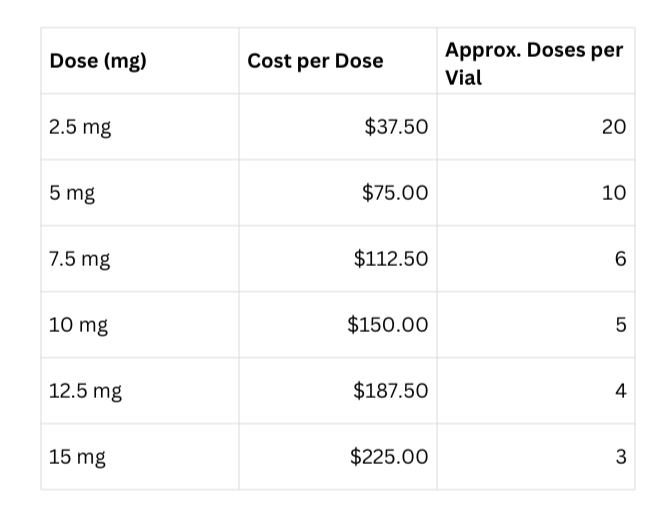The height and width of the screenshot is (517, 671).
Task: Select the cell showing 3 doses per vial
Action: (x=536, y=456)
